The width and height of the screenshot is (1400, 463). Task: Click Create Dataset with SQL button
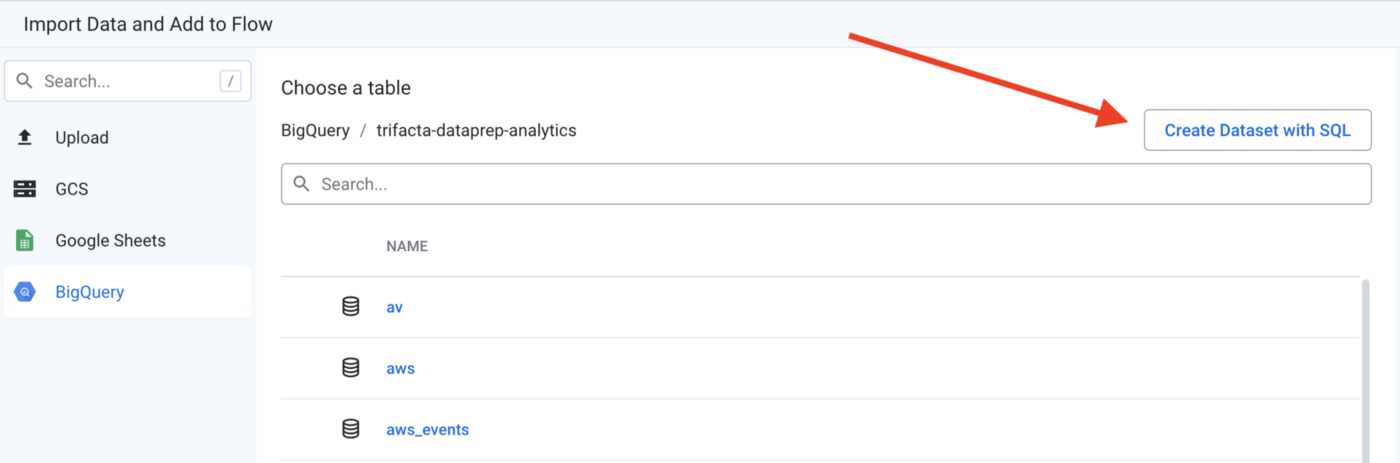pos(1257,131)
